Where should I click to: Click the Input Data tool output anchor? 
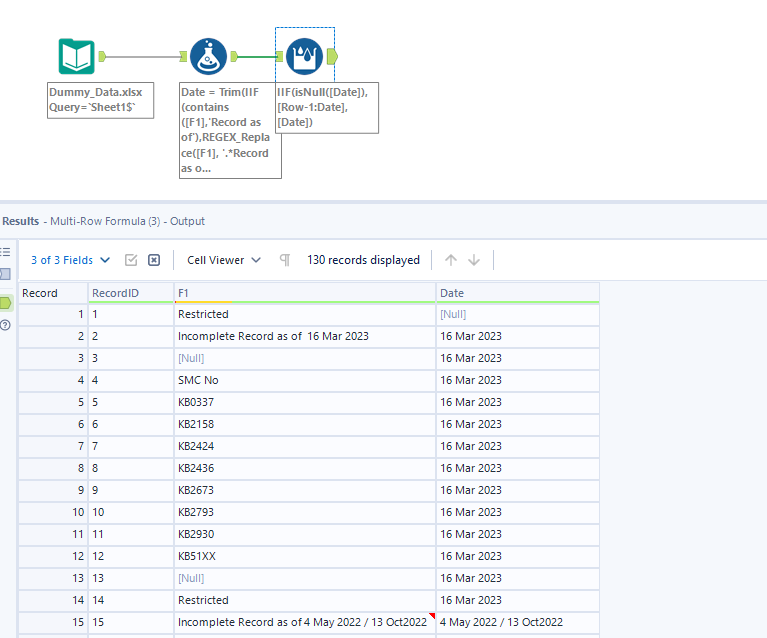103,57
